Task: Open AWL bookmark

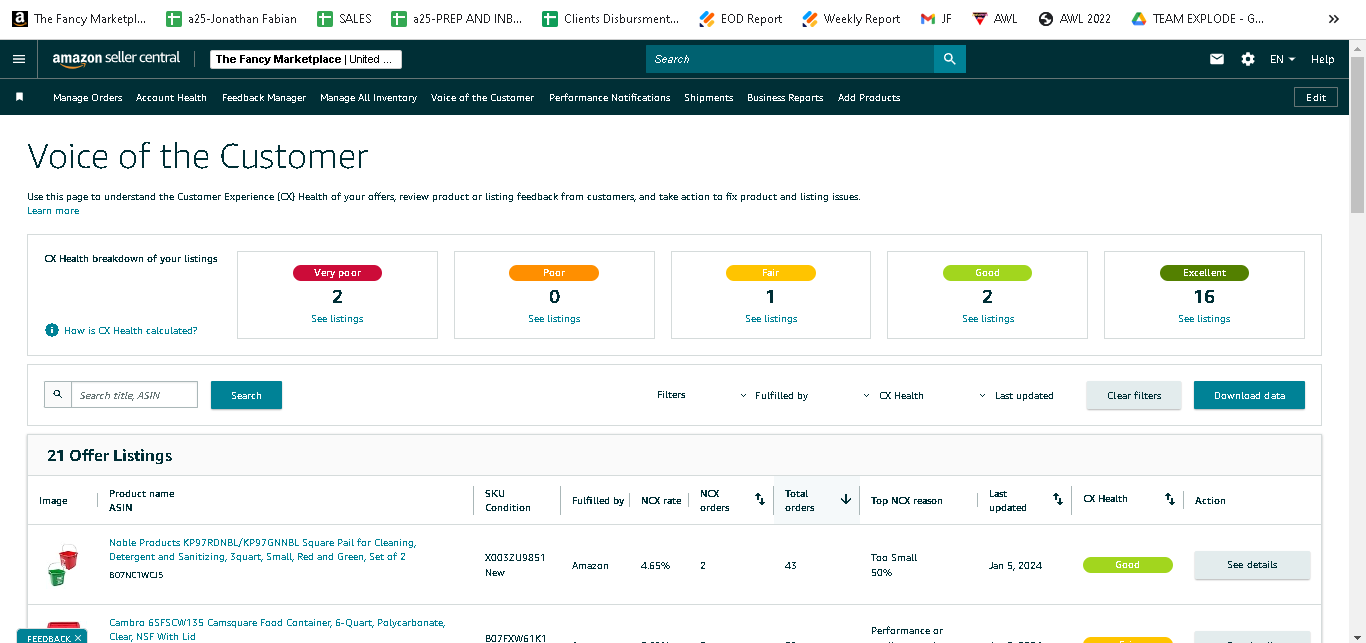Action: pyautogui.click(x=995, y=19)
